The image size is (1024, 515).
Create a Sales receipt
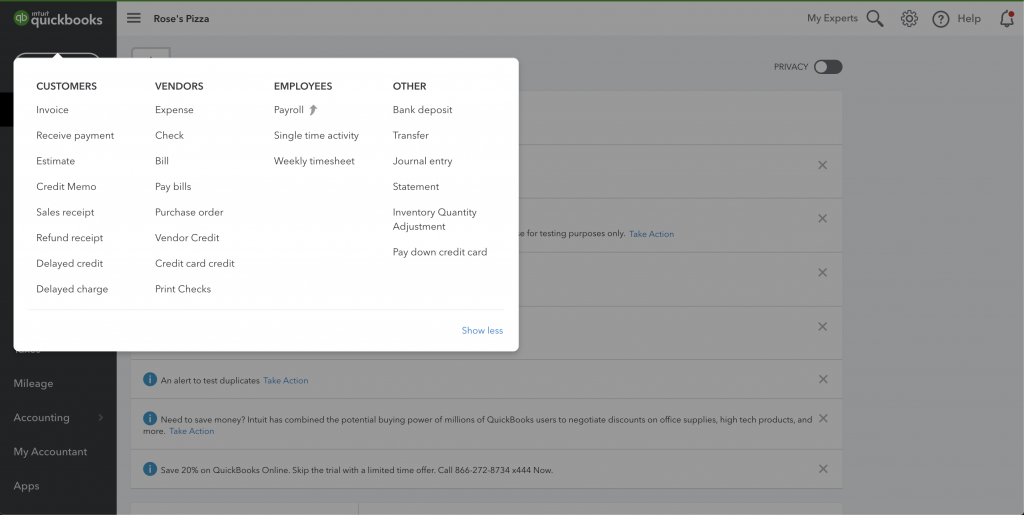[65, 212]
